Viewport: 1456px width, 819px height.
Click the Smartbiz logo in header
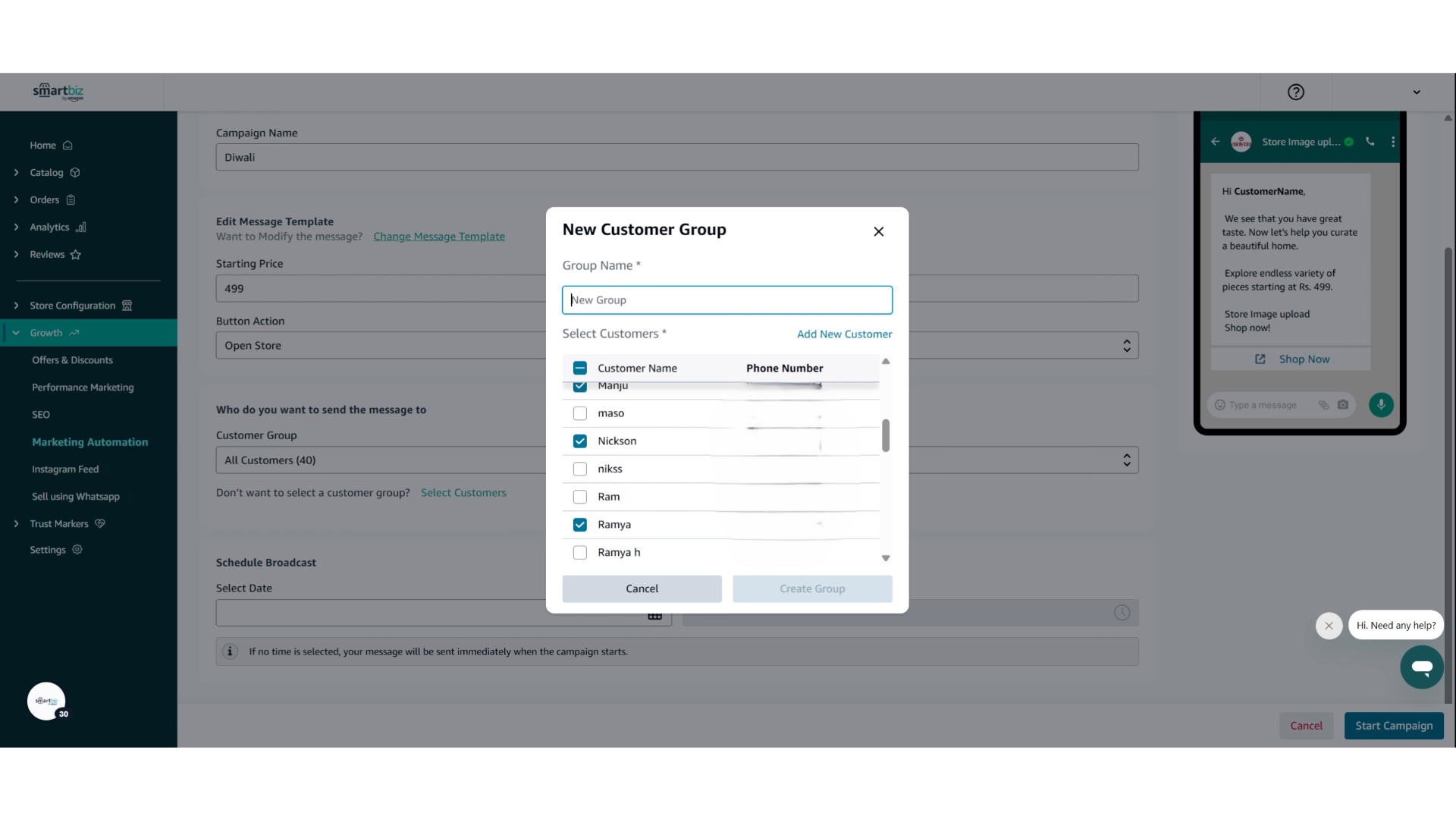pyautogui.click(x=58, y=92)
